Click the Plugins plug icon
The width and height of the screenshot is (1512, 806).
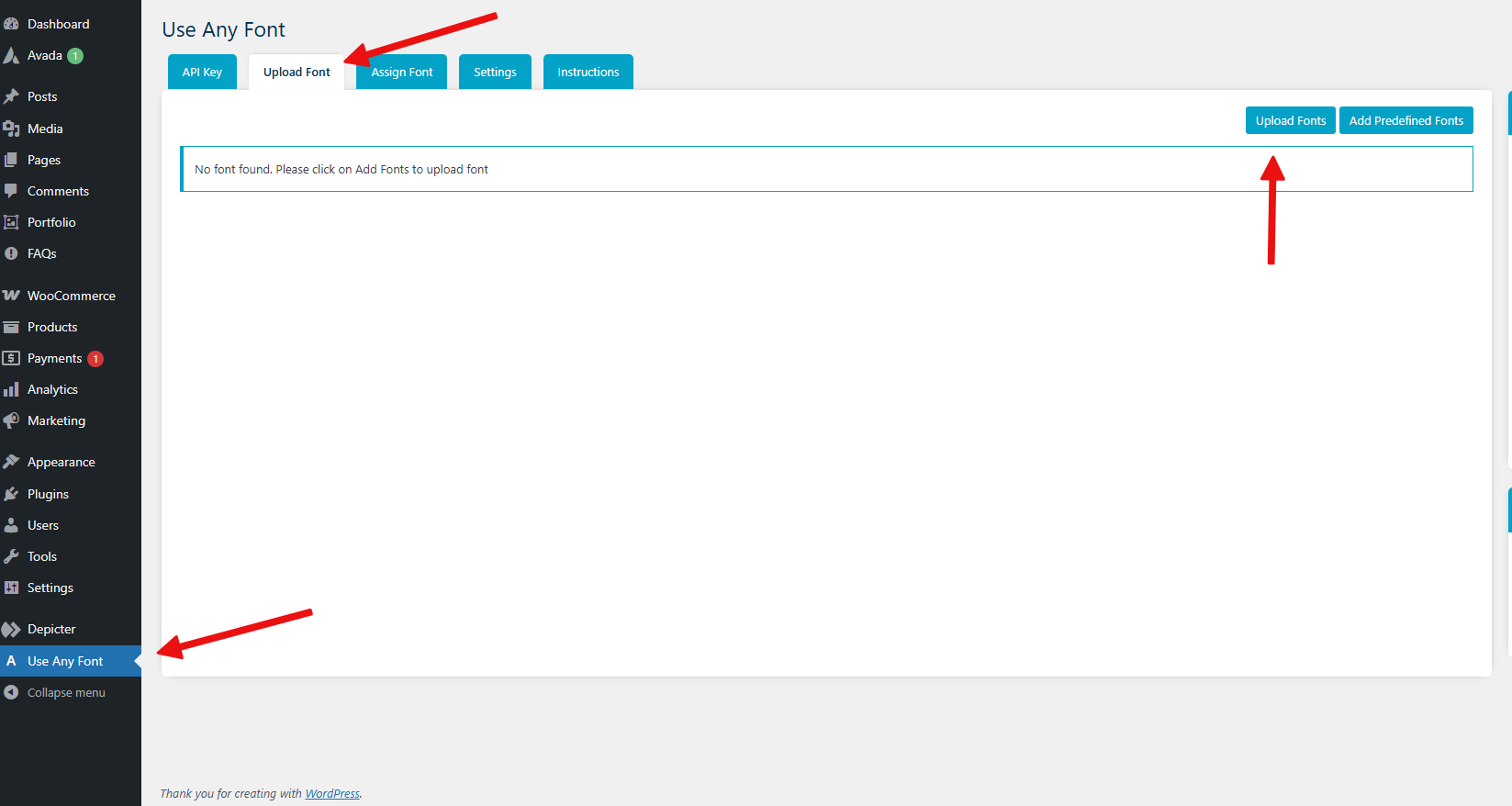pyautogui.click(x=11, y=494)
